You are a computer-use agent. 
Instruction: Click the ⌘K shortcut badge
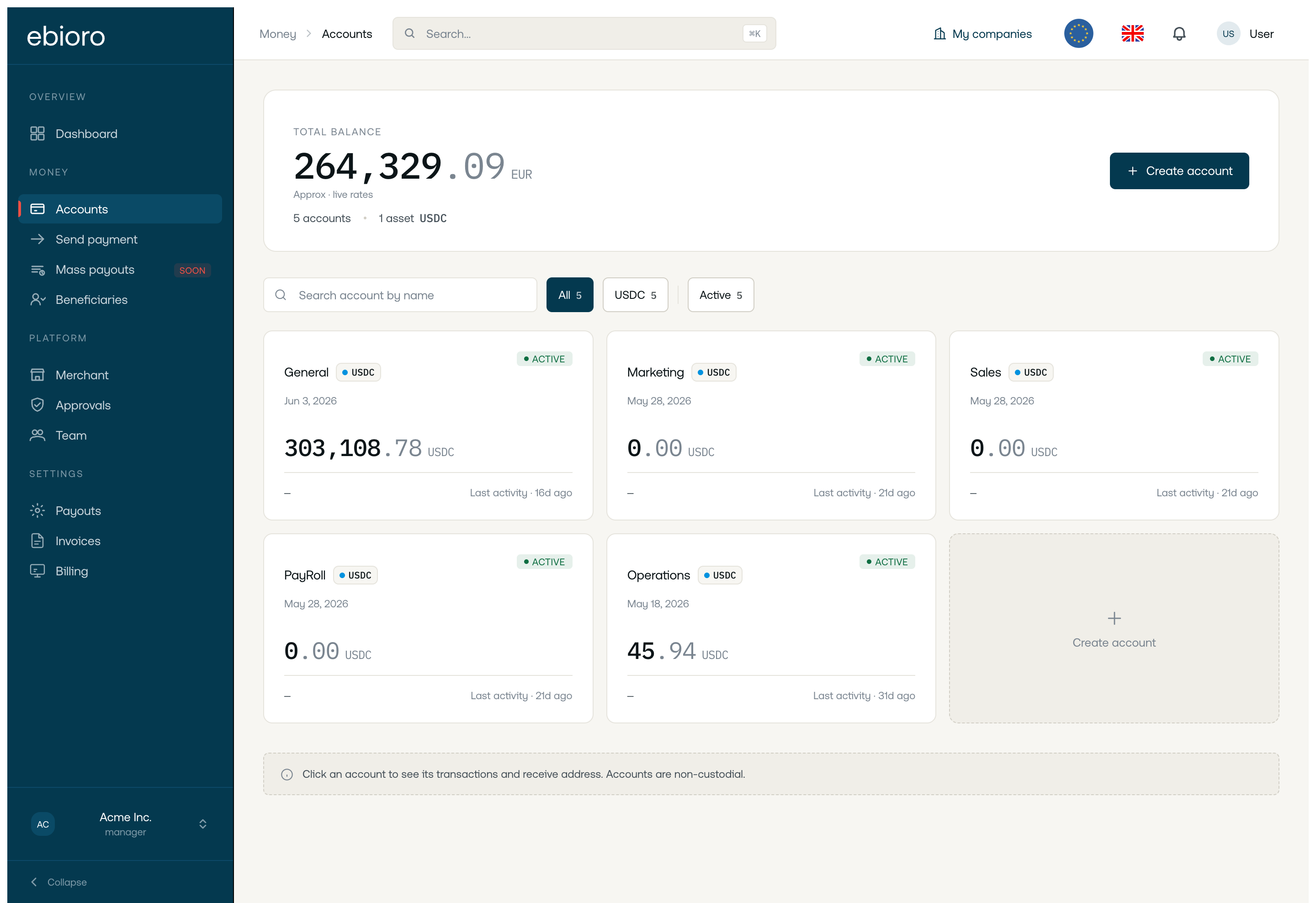coord(754,33)
